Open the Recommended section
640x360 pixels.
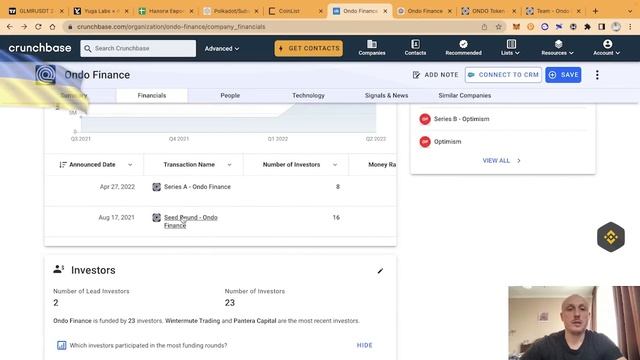[463, 48]
